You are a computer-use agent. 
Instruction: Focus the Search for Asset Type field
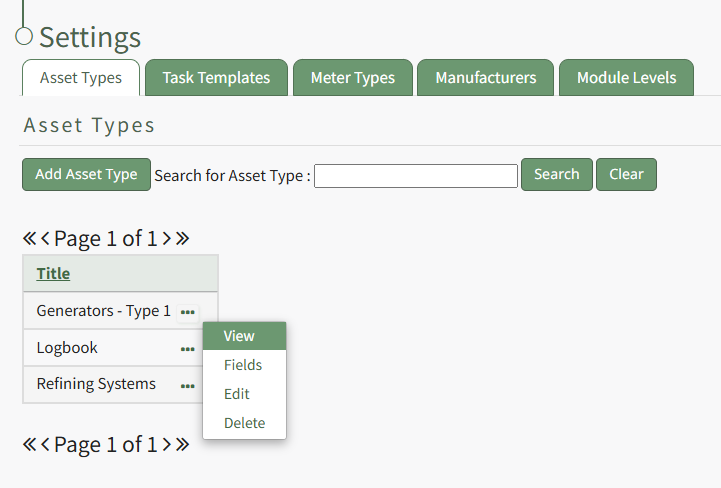click(415, 175)
